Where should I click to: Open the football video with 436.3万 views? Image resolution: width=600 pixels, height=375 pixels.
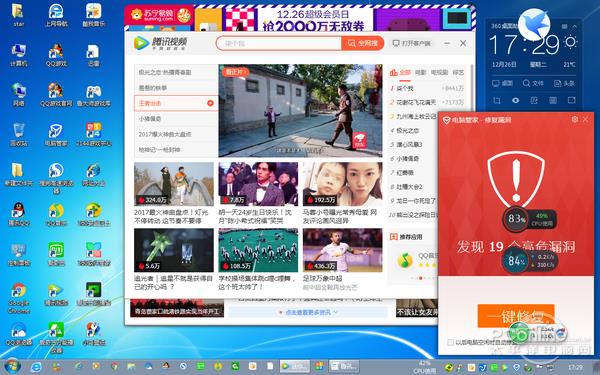coord(342,250)
